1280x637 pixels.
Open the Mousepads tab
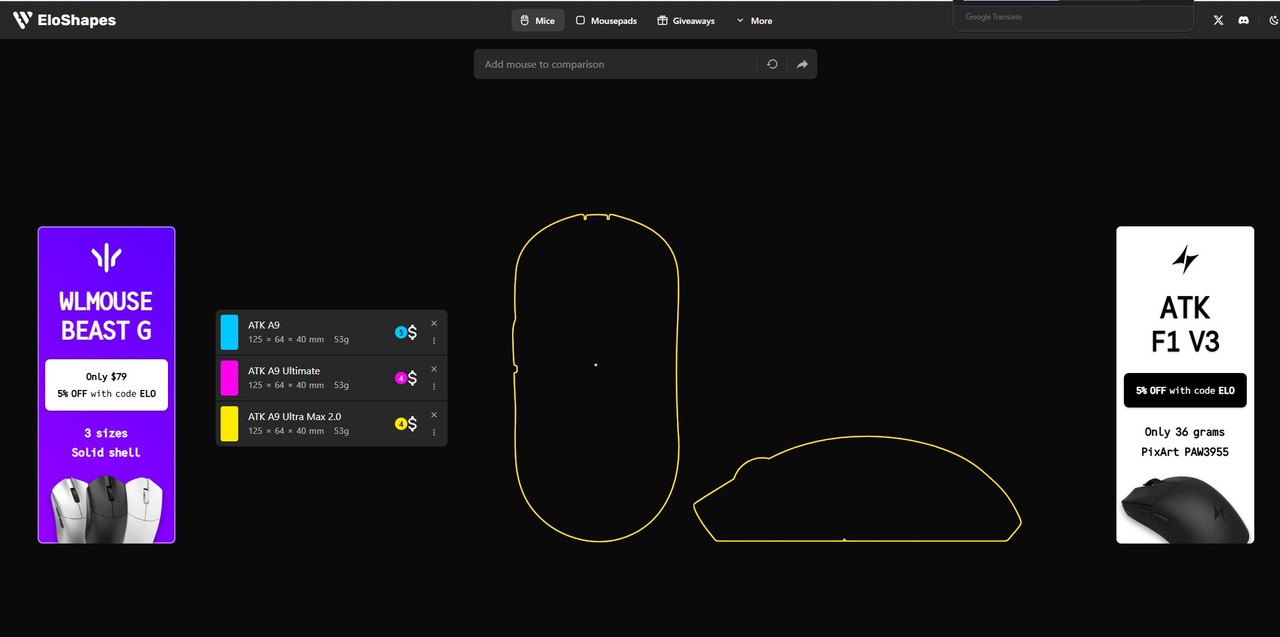click(606, 20)
